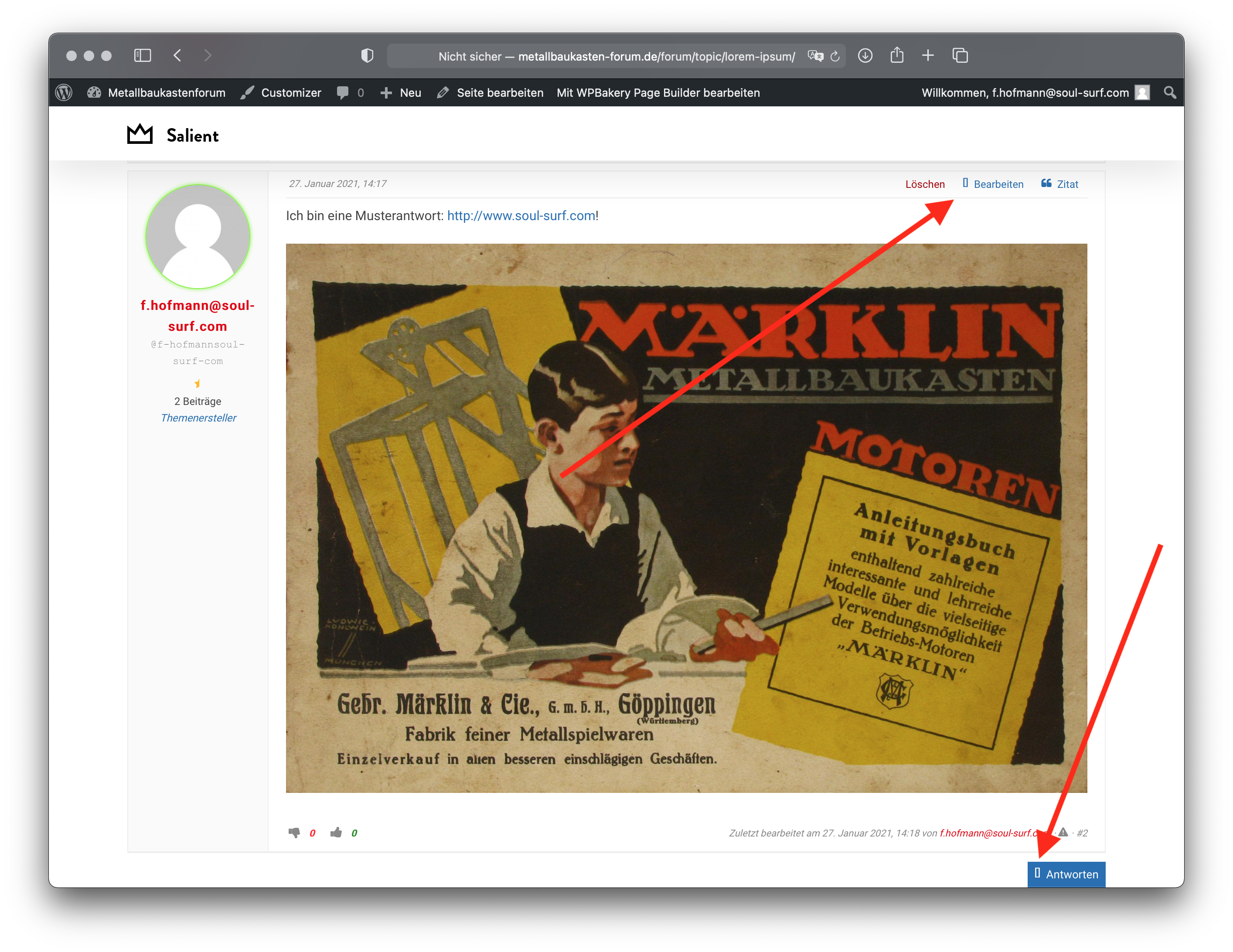Screen dimensions: 1233x952
Task: Click the thumbs up like icon
Action: click(x=336, y=833)
